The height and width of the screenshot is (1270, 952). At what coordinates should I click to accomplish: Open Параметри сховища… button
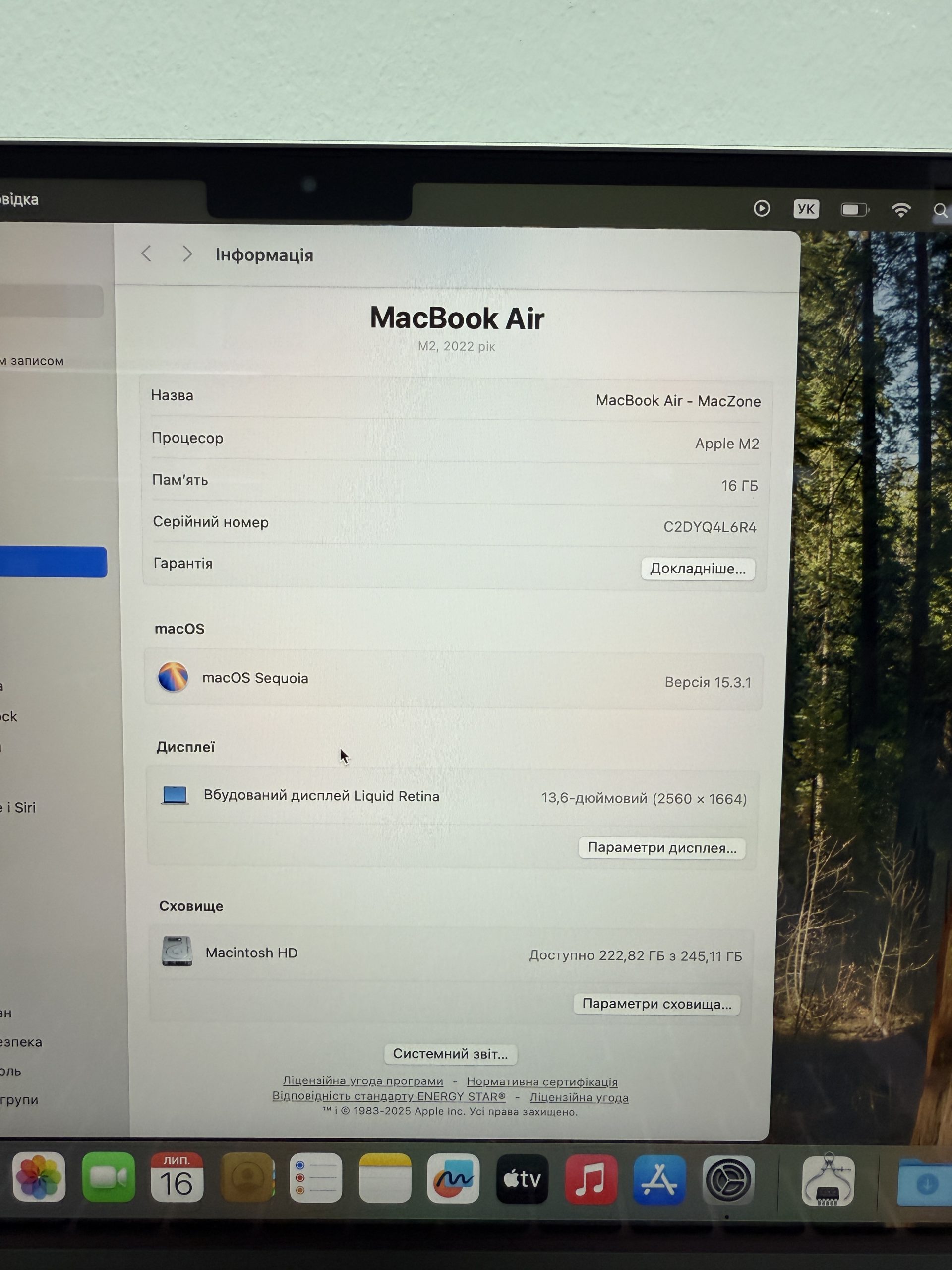(x=657, y=1004)
